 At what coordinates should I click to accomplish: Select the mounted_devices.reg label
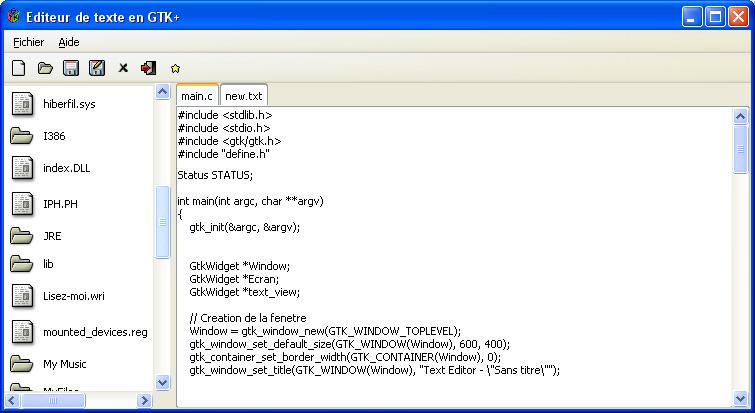pyautogui.click(x=95, y=332)
